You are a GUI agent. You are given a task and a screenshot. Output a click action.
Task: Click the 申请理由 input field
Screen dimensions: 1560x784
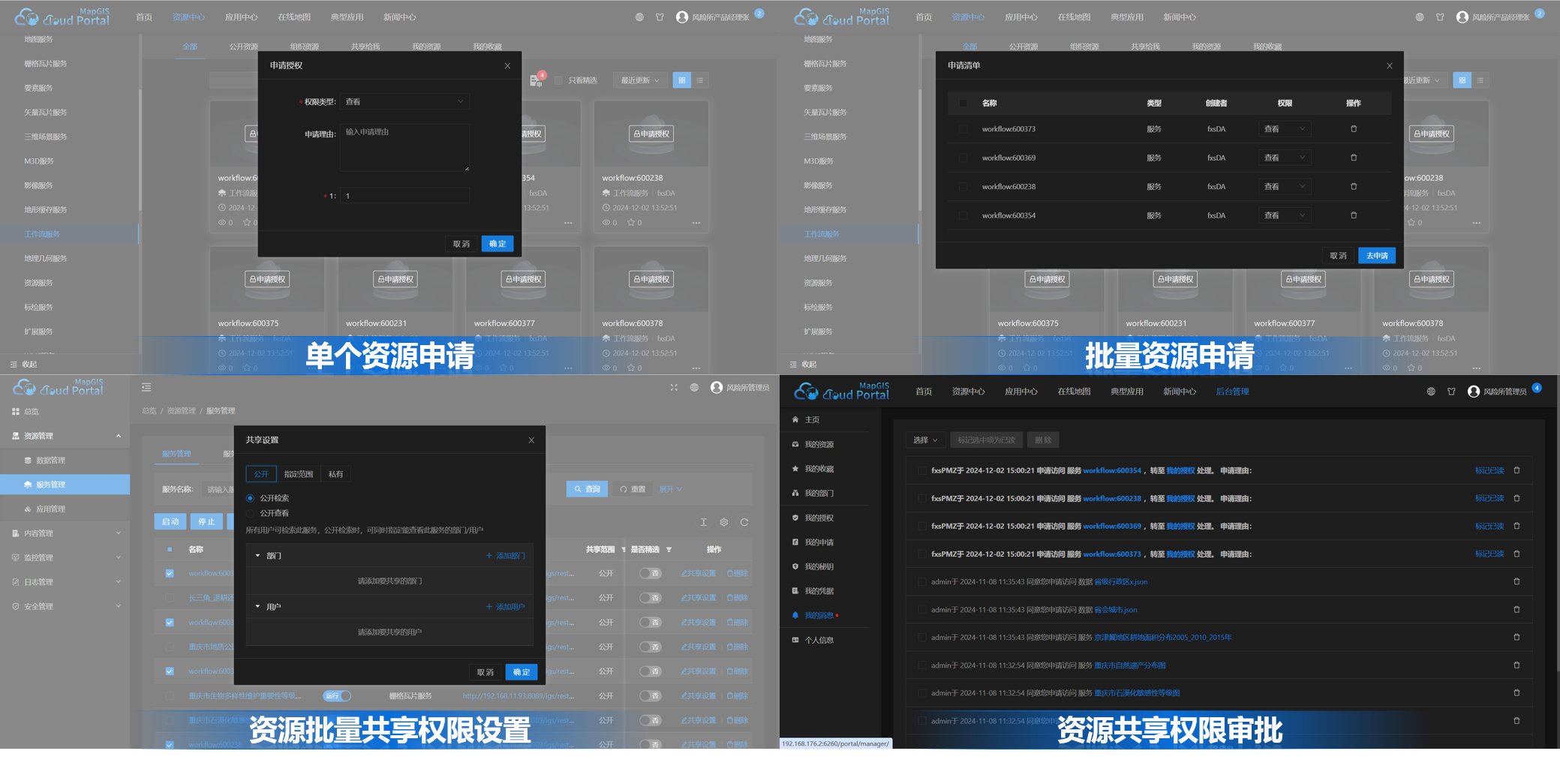404,147
